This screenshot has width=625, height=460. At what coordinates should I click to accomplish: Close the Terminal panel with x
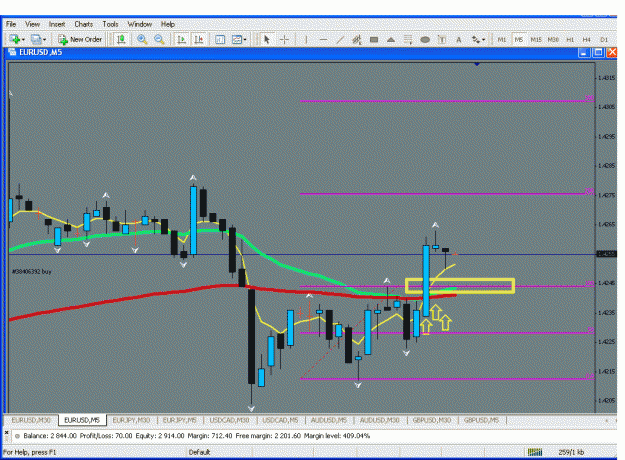(6, 432)
